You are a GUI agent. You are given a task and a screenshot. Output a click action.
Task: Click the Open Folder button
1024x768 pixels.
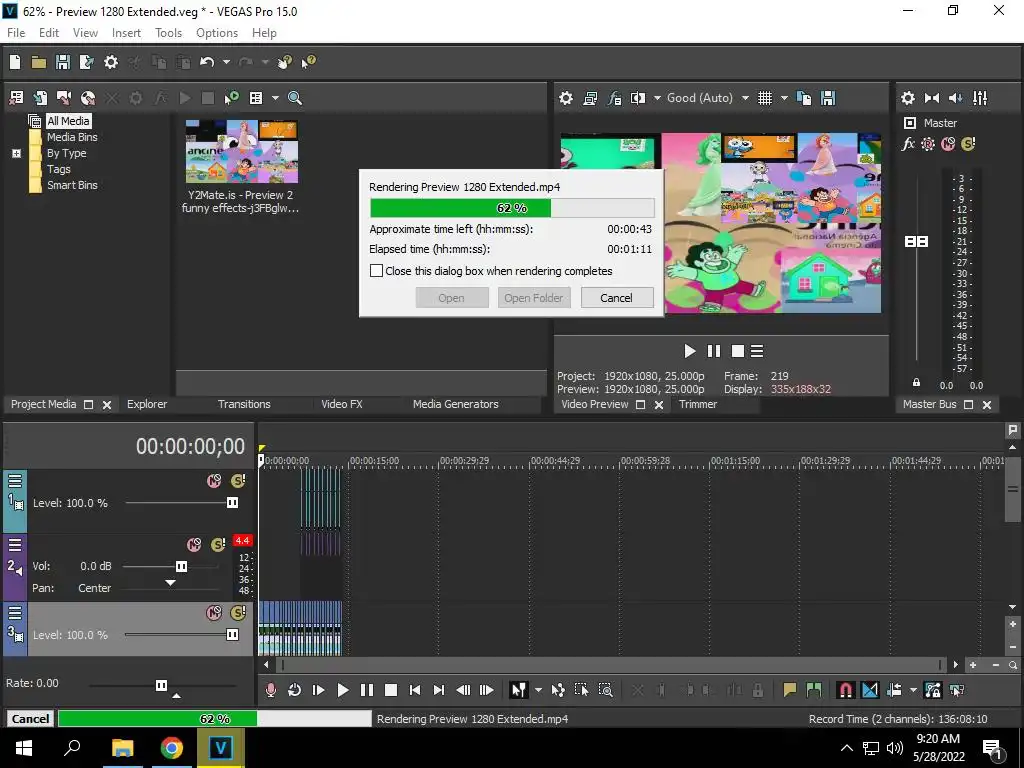coord(534,298)
